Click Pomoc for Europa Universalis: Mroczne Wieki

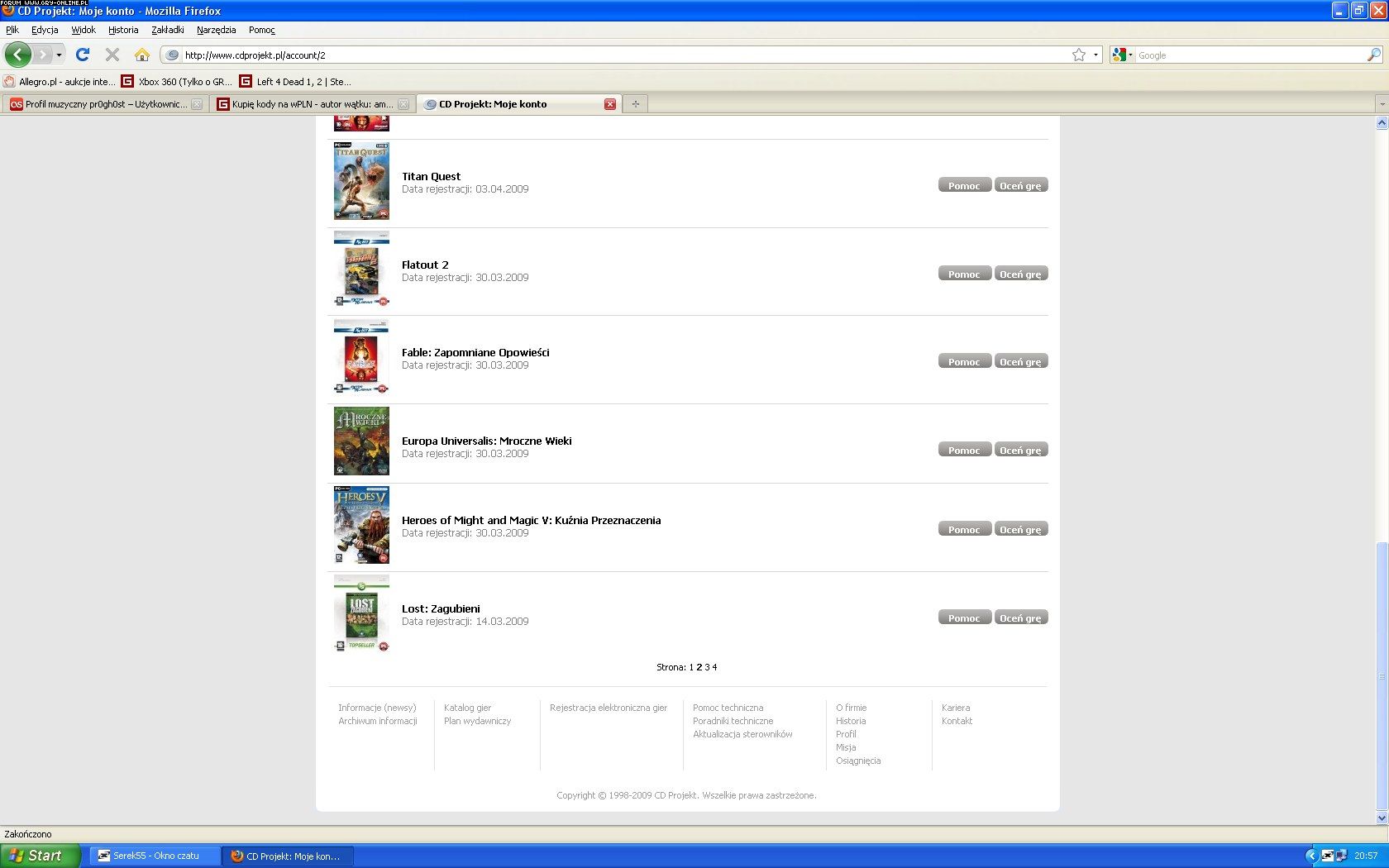pyautogui.click(x=964, y=450)
